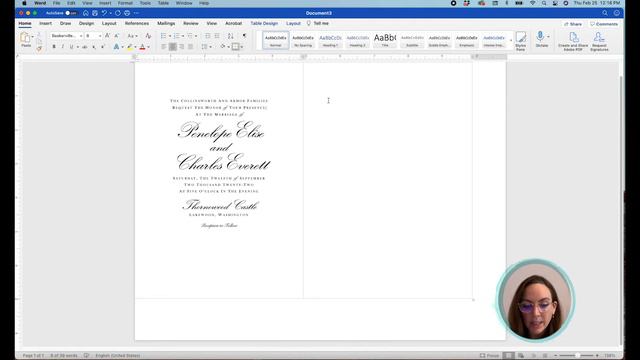Image resolution: width=640 pixels, height=360 pixels.
Task: Click the search icon in Word title bar
Action: coord(605,13)
